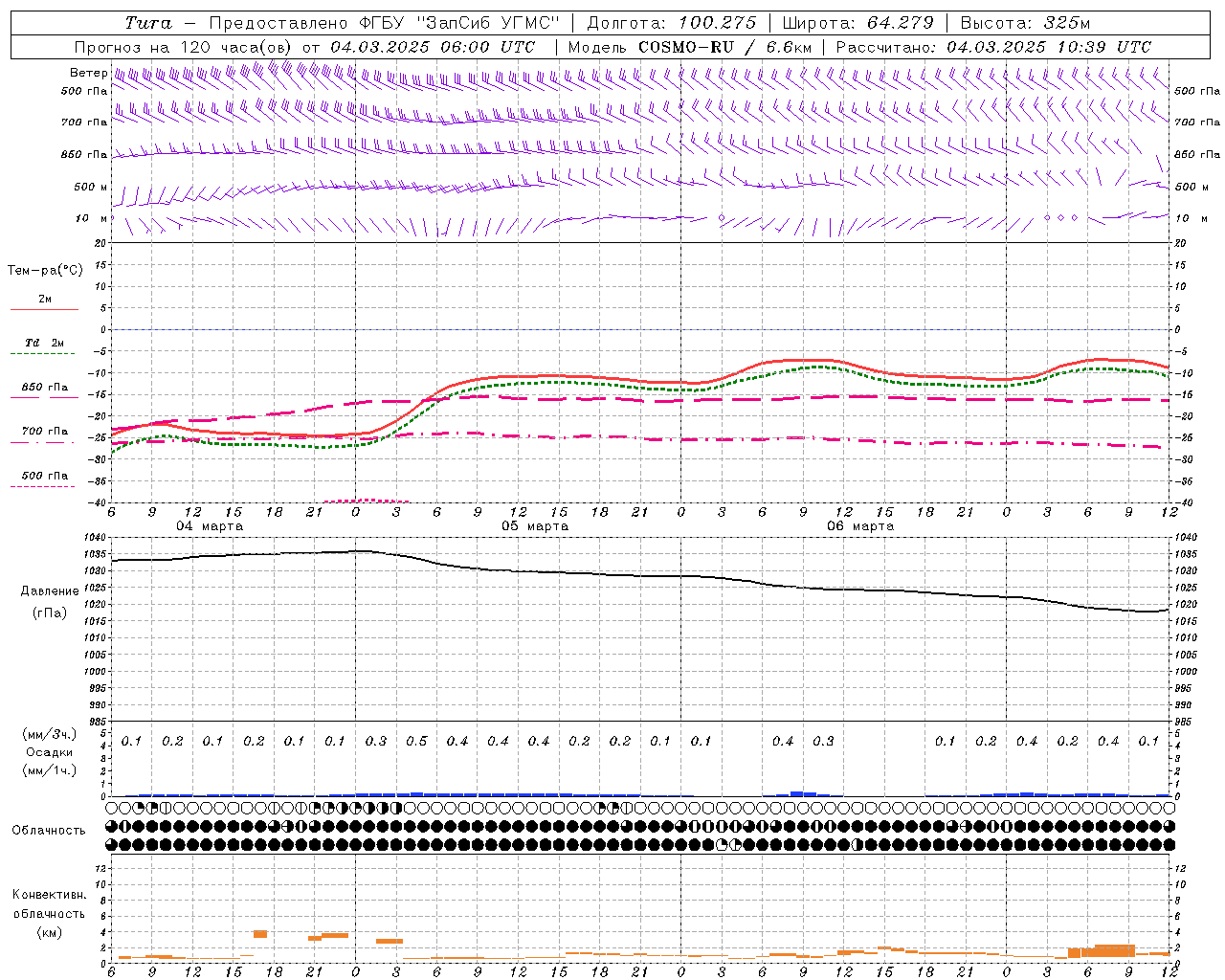This screenshot has width=1225, height=980.
Task: Click the "Ветер" wind panel label
Action: [88, 73]
